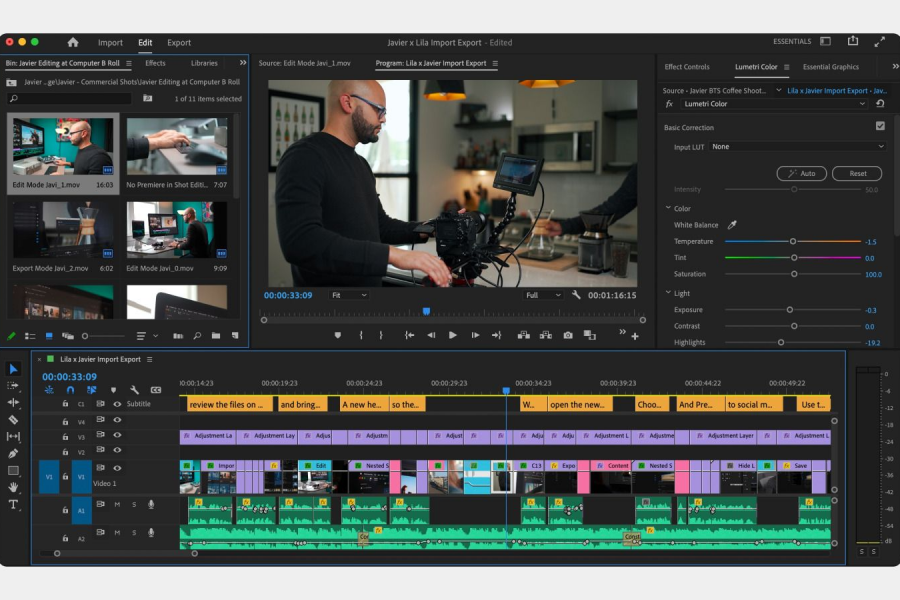This screenshot has height=600, width=900.
Task: Click the Auto button
Action: point(801,174)
